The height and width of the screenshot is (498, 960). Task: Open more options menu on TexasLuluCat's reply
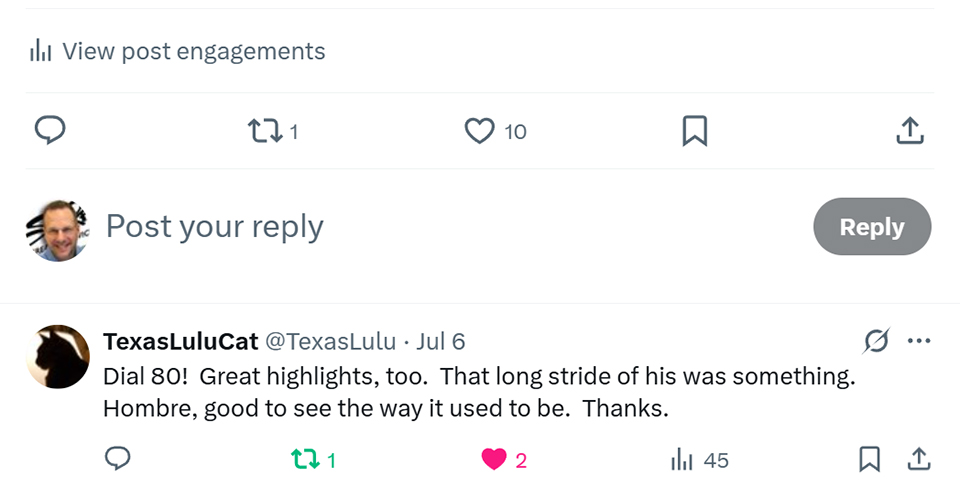pos(918,341)
